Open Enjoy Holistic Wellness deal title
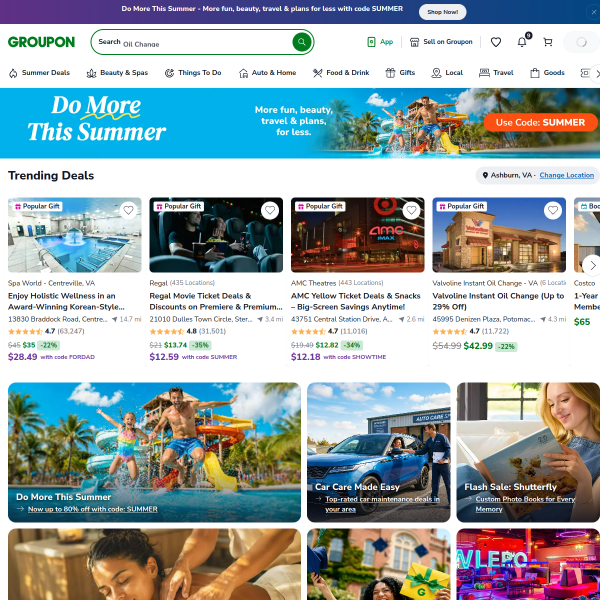 click(66, 301)
